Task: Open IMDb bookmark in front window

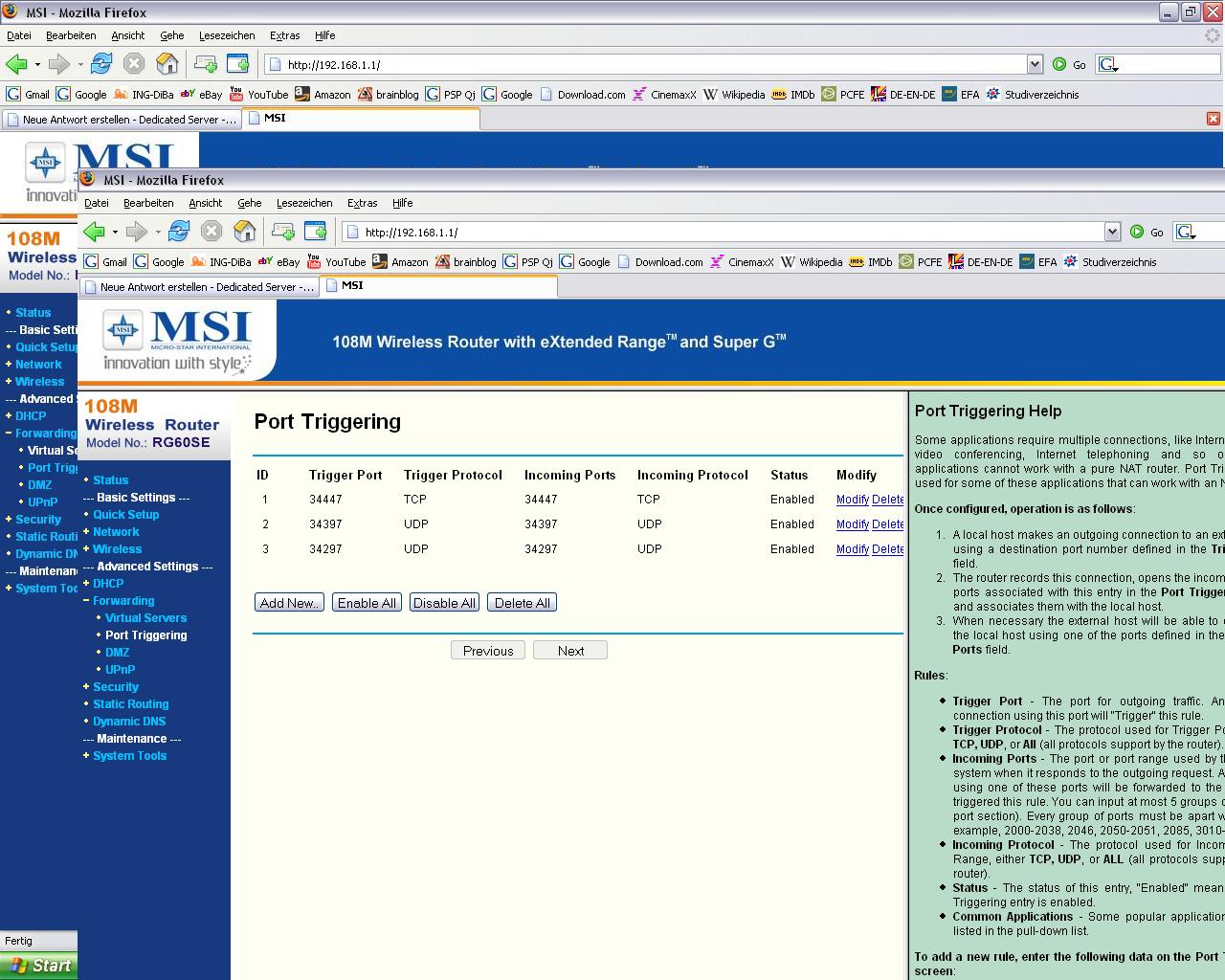Action: [x=870, y=261]
